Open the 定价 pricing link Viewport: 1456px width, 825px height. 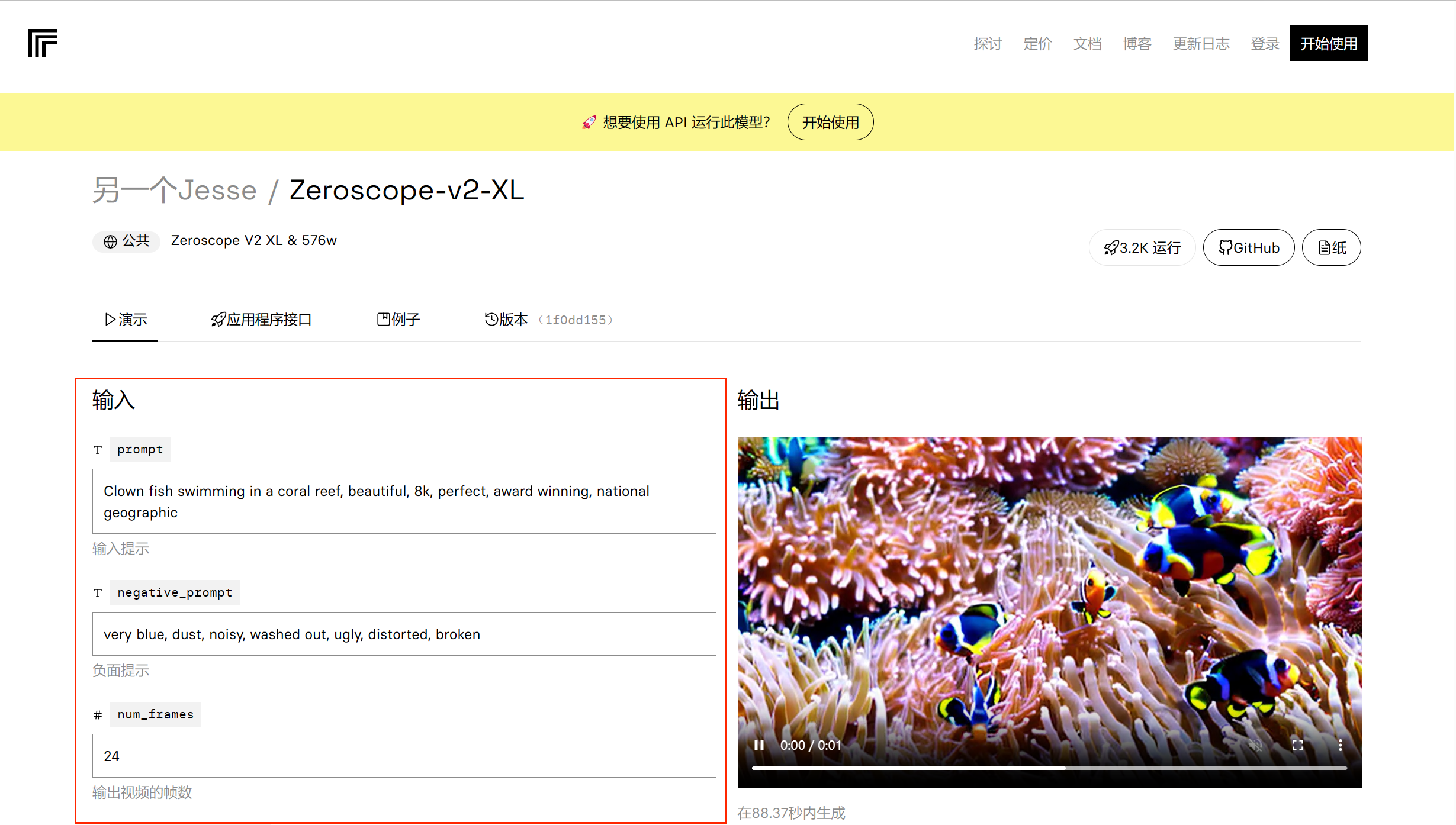pyautogui.click(x=1037, y=44)
